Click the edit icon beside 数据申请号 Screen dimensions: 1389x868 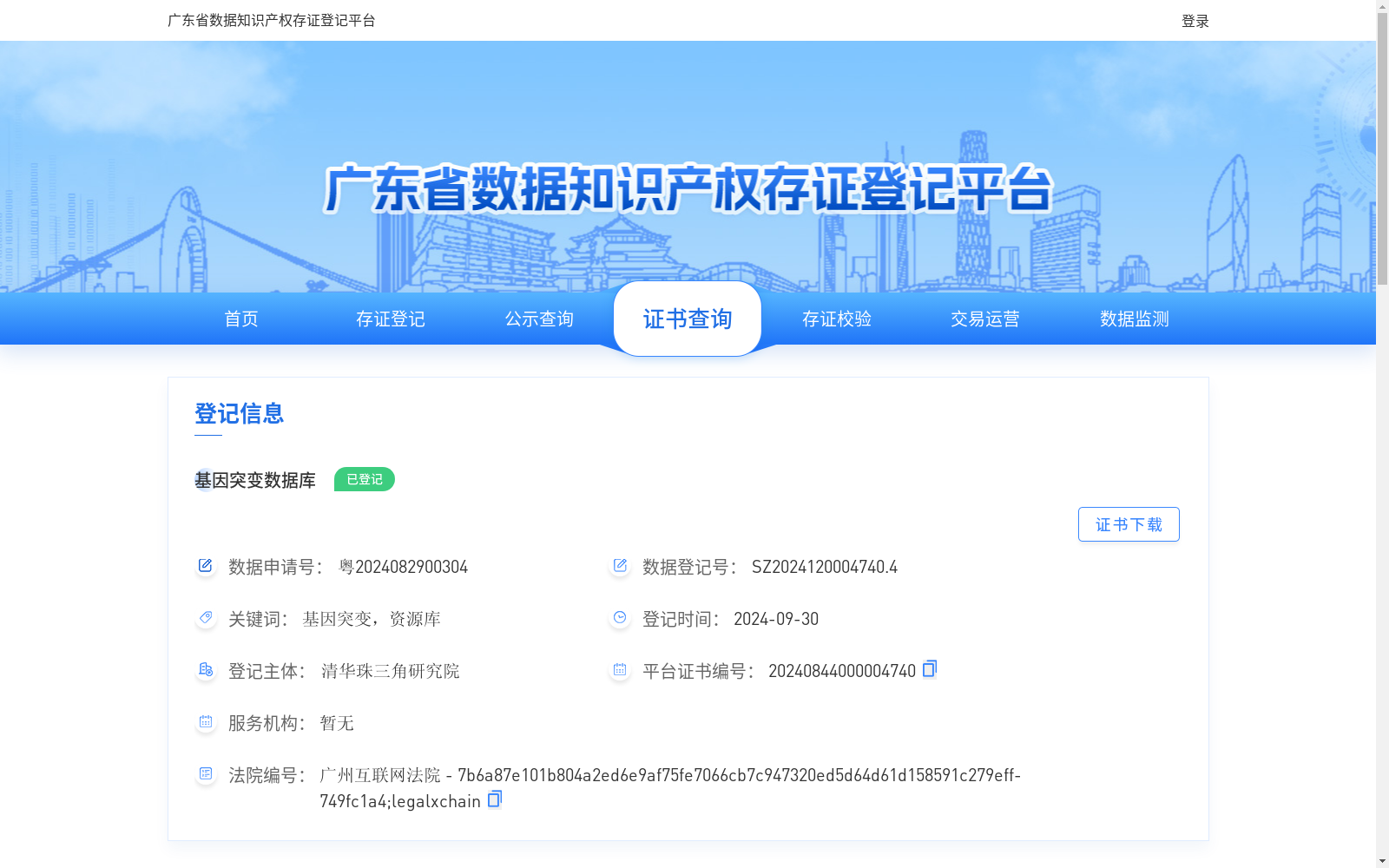[x=205, y=566]
